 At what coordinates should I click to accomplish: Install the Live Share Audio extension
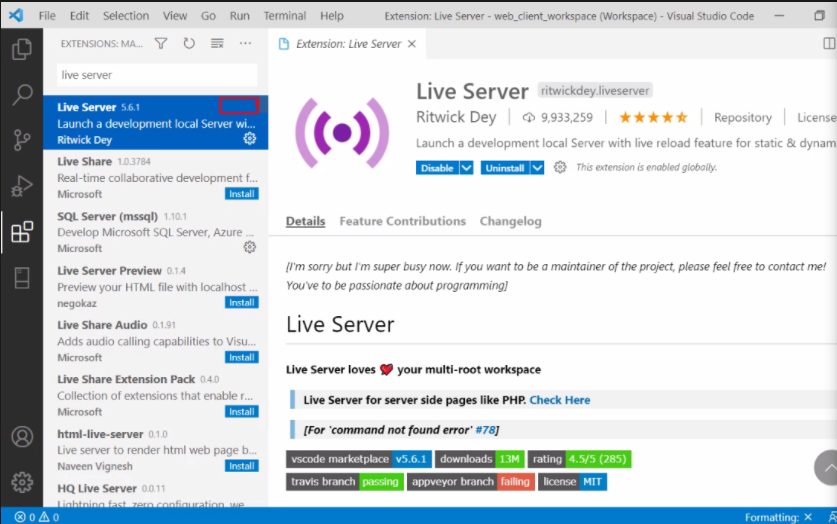[242, 357]
